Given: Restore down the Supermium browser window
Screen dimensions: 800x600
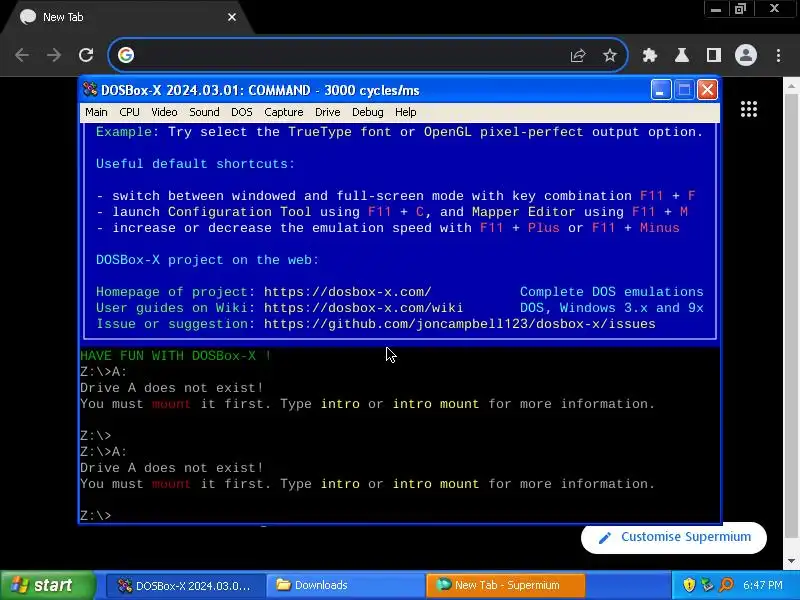Looking at the screenshot, I should (x=740, y=9).
